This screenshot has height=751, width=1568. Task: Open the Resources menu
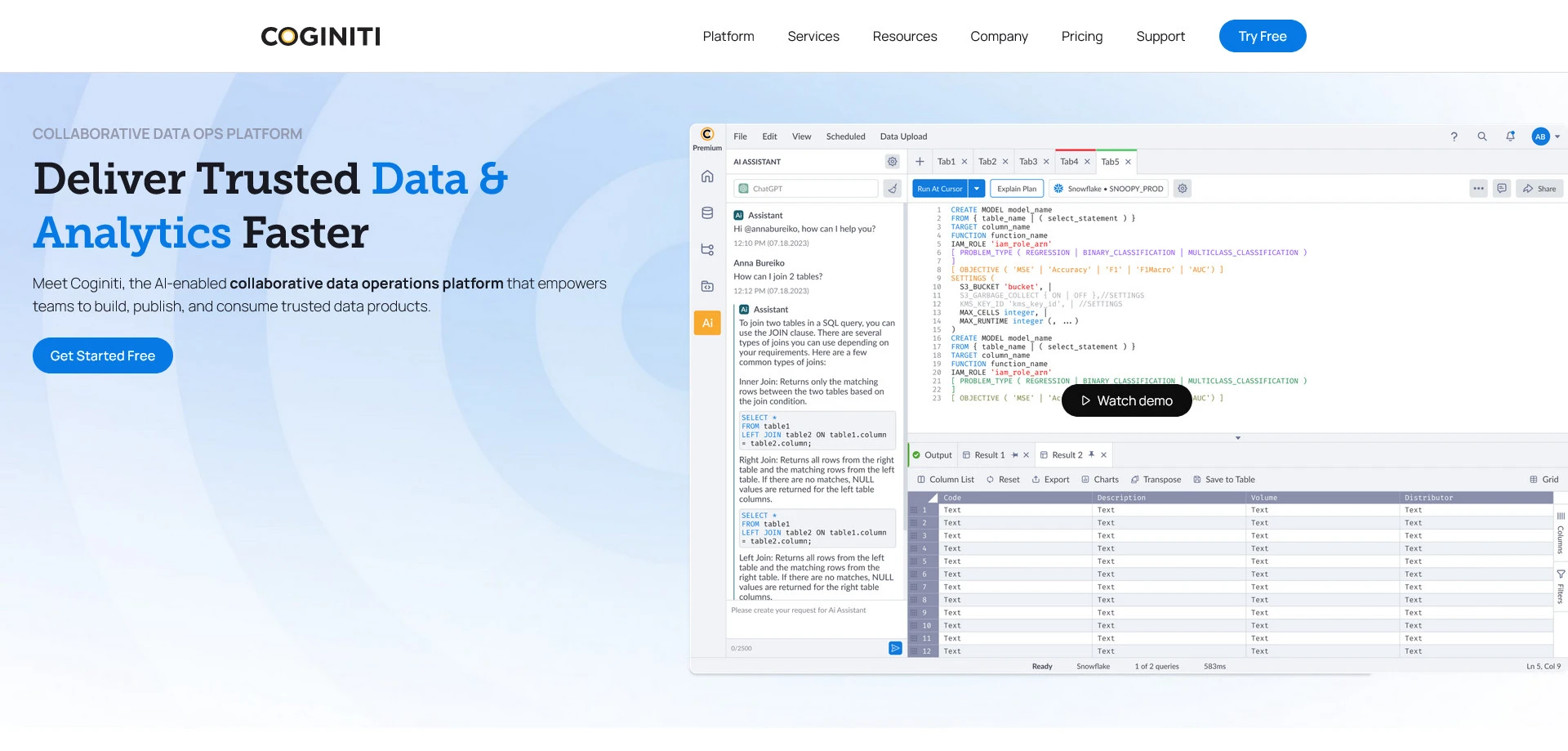click(905, 36)
